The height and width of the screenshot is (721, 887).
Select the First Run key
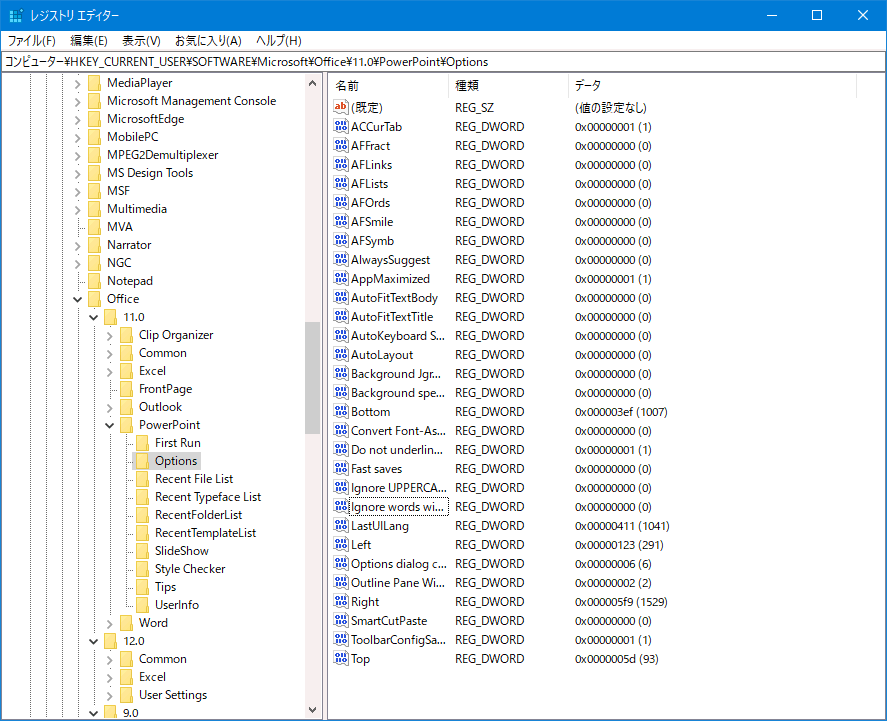pyautogui.click(x=178, y=443)
